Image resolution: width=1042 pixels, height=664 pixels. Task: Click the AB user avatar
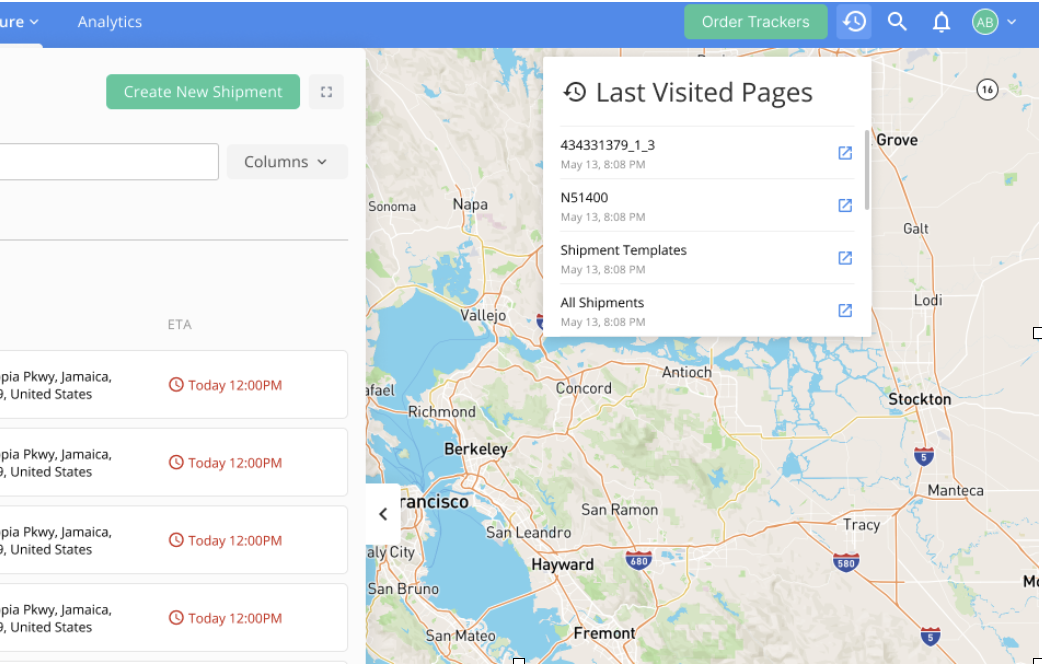coord(985,22)
